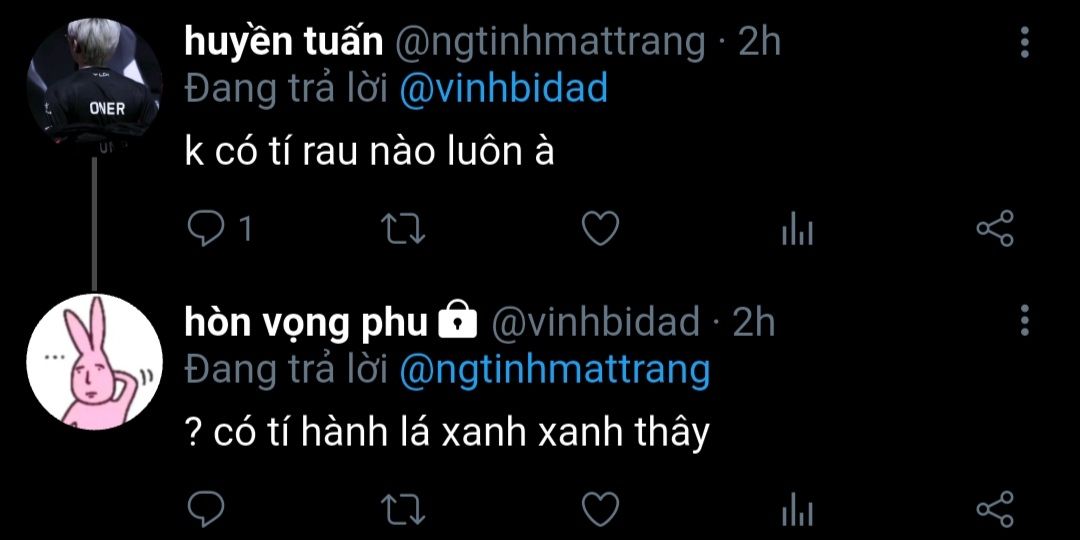This screenshot has height=540, width=1080.
Task: Open more options for hòn vọng phu's tweet
Action: tap(1025, 322)
